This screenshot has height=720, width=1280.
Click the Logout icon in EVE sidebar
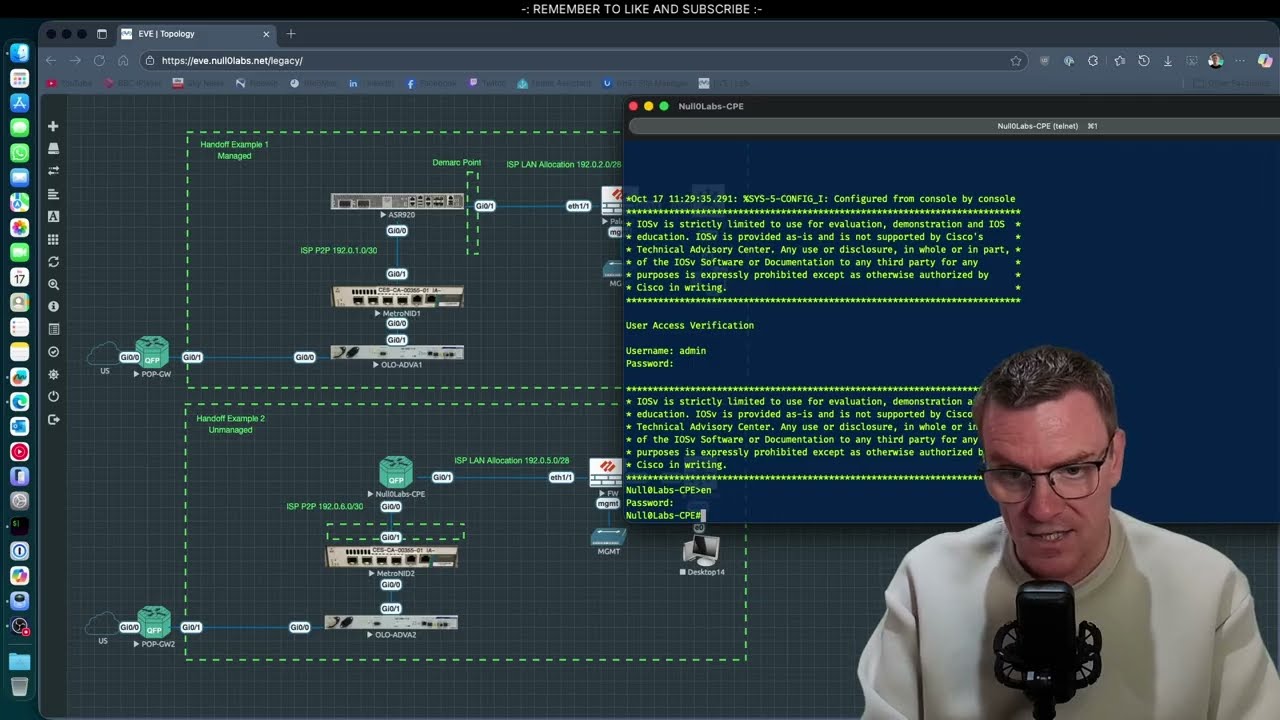point(53,419)
